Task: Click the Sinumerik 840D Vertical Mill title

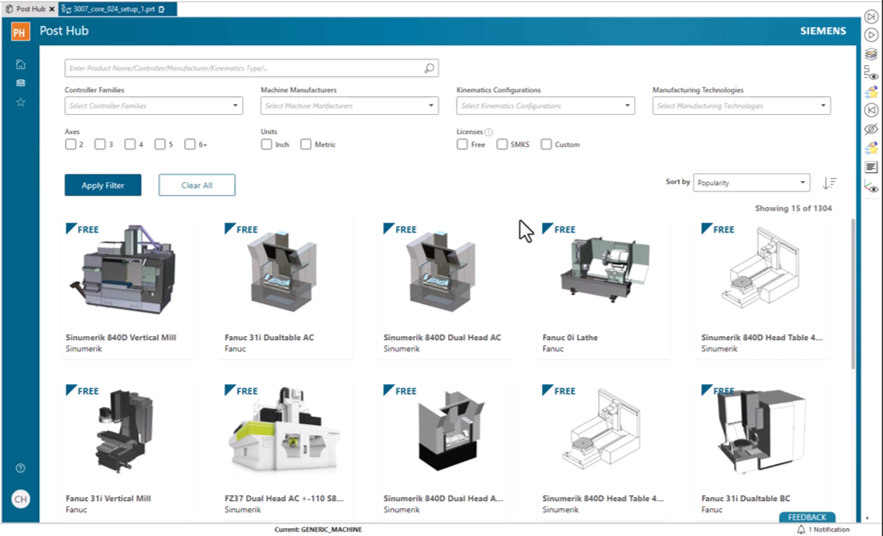Action: (121, 338)
